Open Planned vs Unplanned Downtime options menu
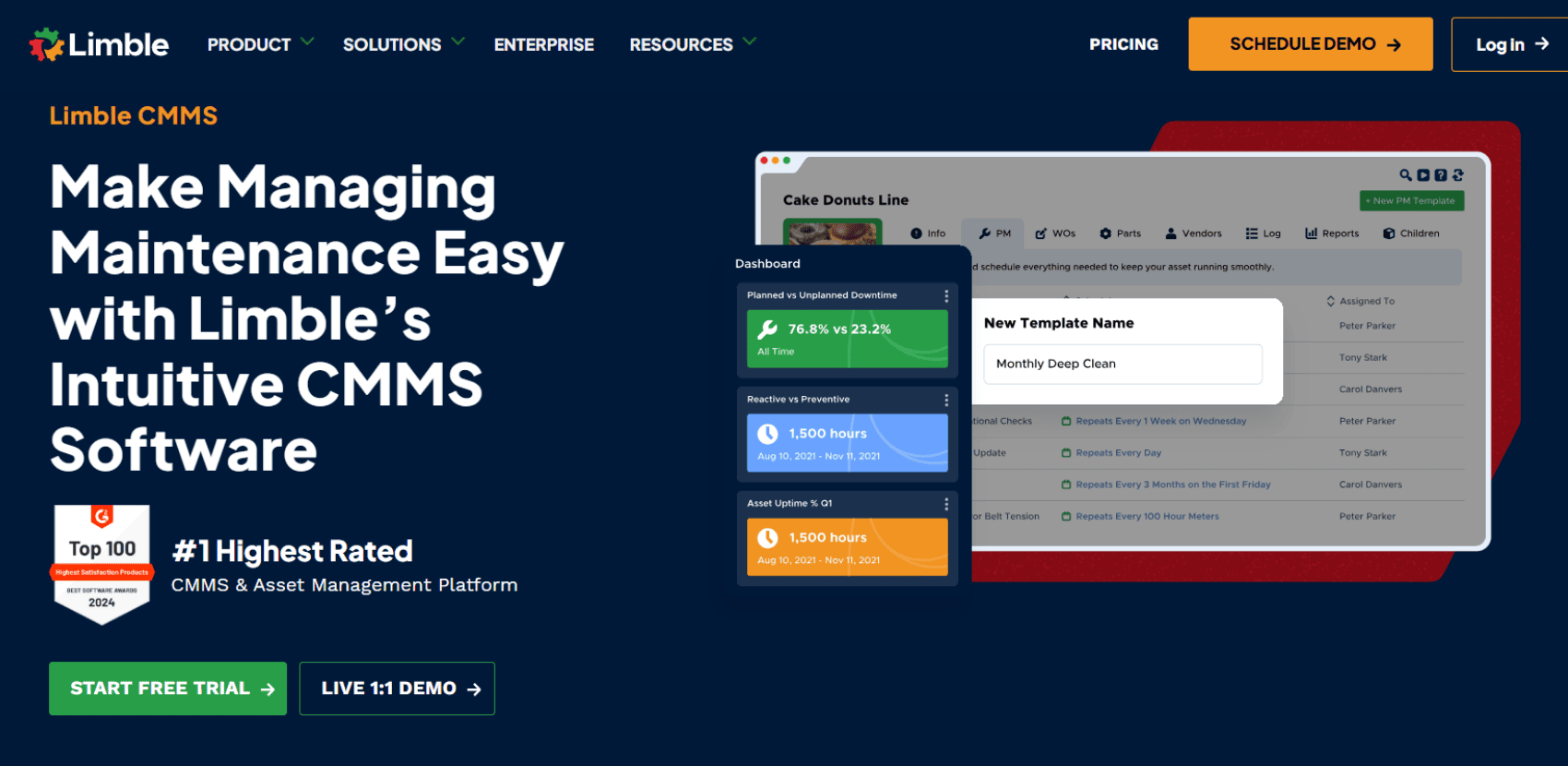The height and width of the screenshot is (766, 1568). tap(946, 296)
